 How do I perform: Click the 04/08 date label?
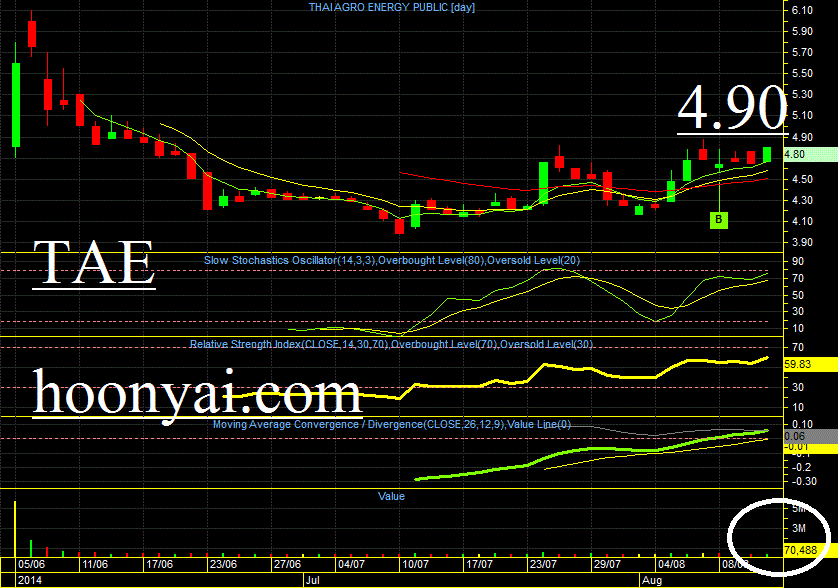pyautogui.click(x=671, y=564)
